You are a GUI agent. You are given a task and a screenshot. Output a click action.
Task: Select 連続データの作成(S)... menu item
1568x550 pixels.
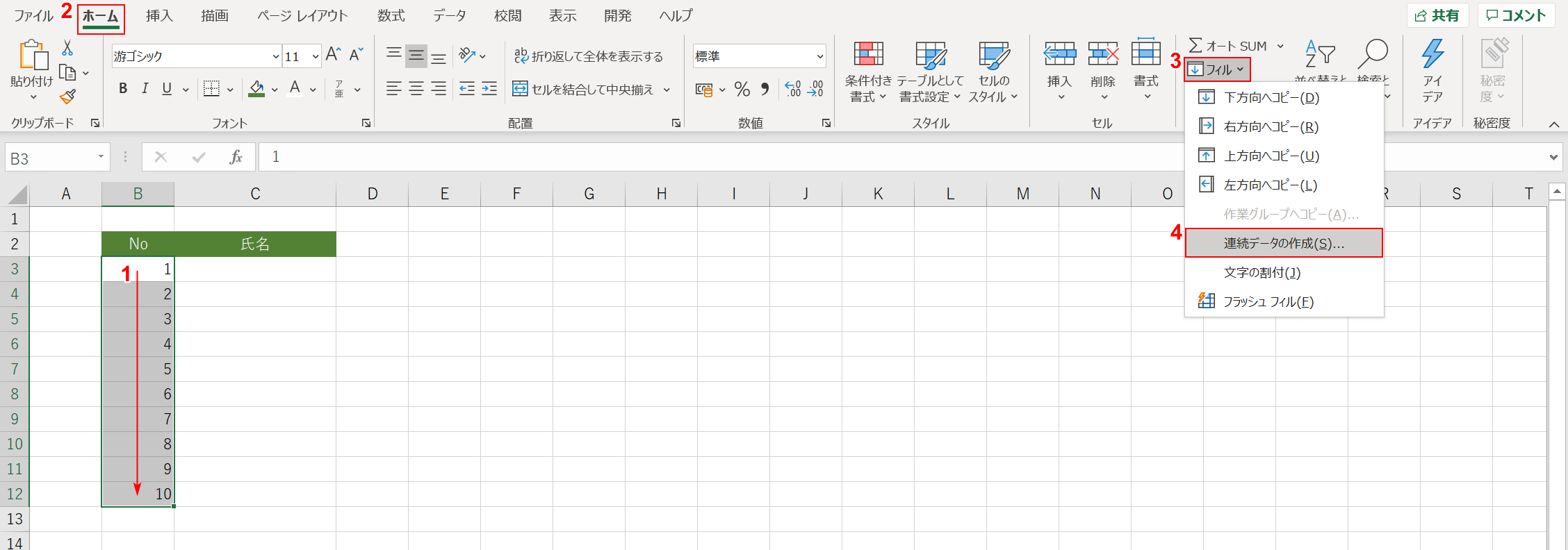[1284, 243]
